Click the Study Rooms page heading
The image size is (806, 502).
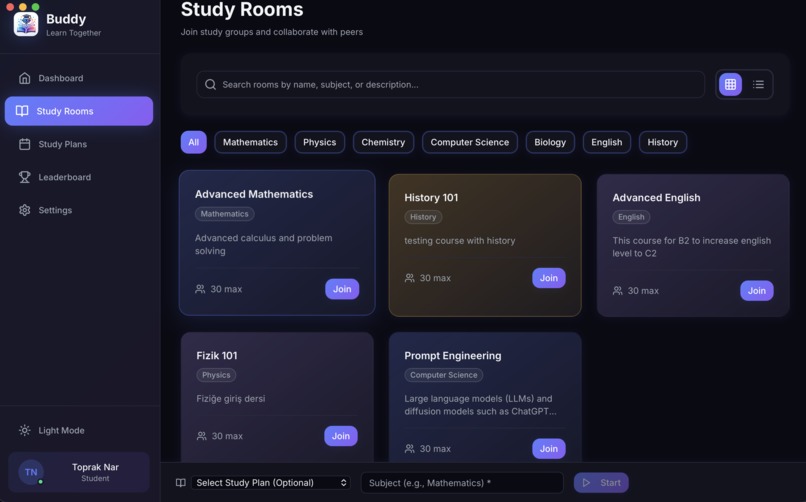pos(242,10)
